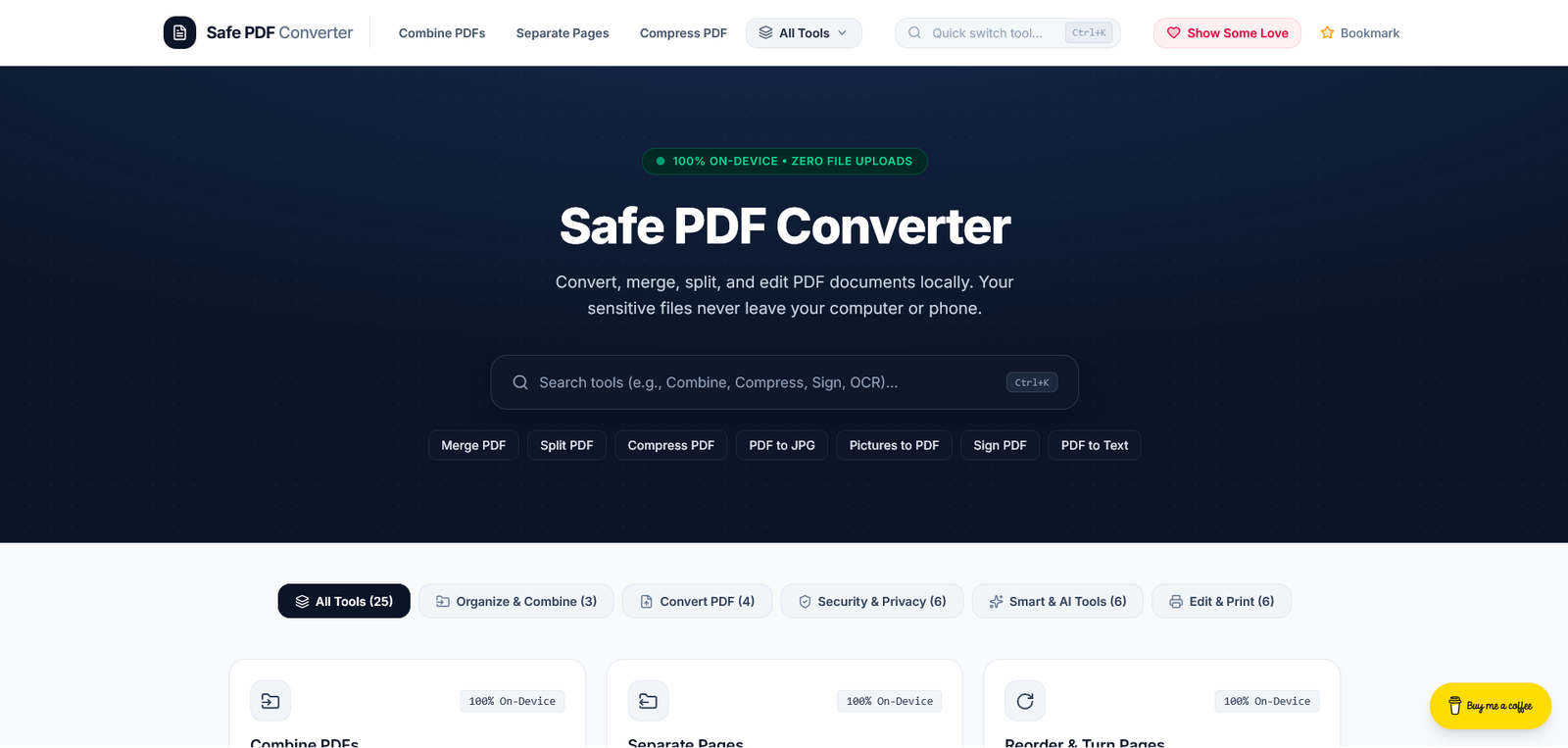Click the star icon beside Bookmark

(x=1327, y=32)
